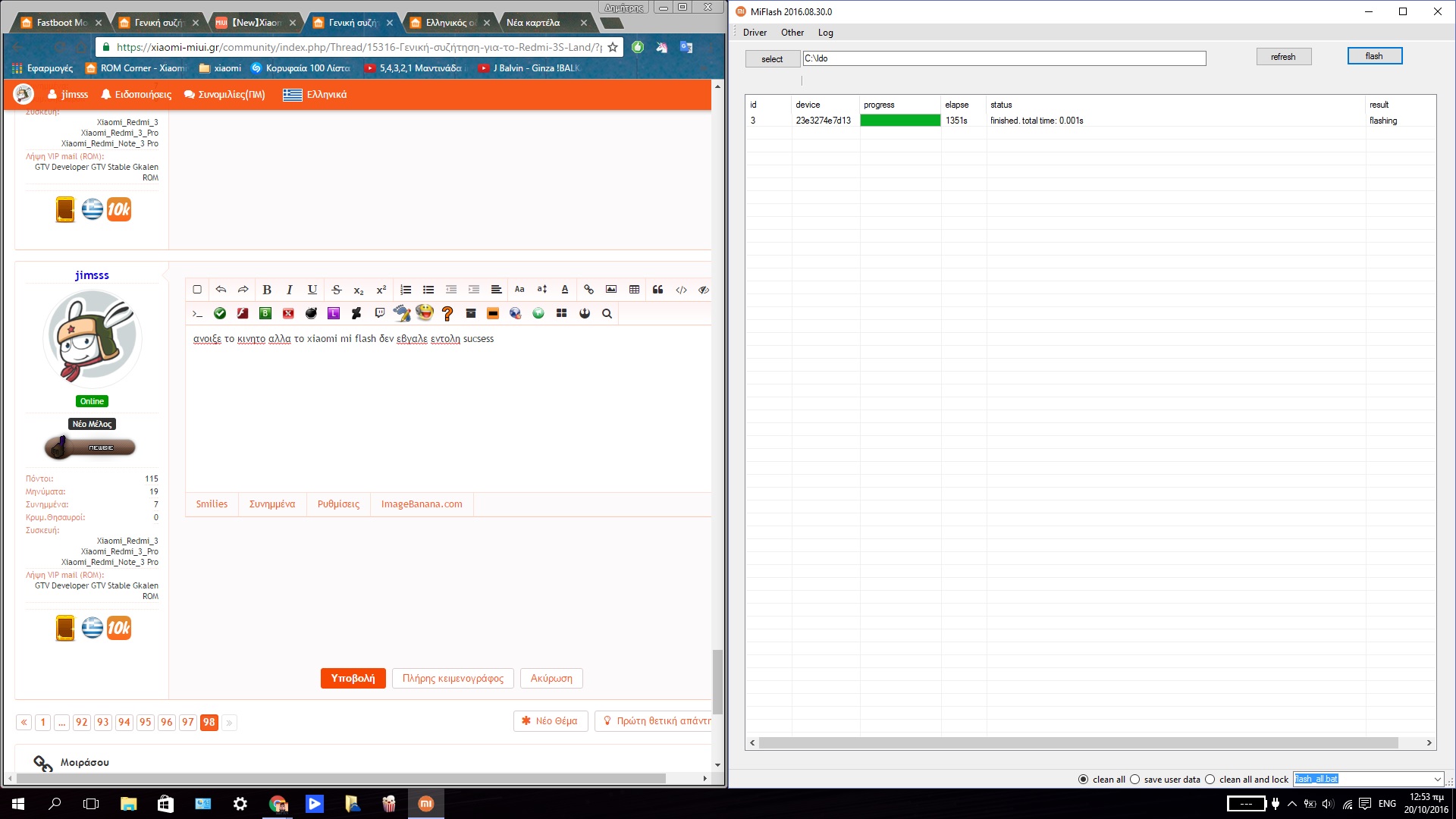1456x819 pixels.
Task: Click the undo arrow in the editor
Action: [x=221, y=290]
